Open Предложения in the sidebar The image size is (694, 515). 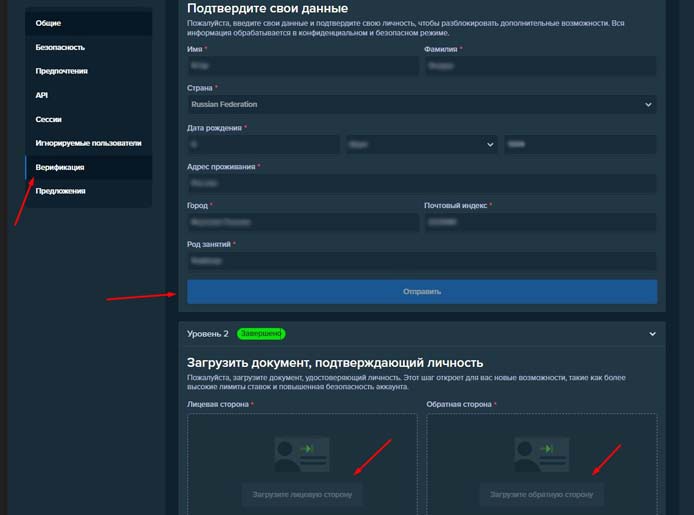coord(60,191)
